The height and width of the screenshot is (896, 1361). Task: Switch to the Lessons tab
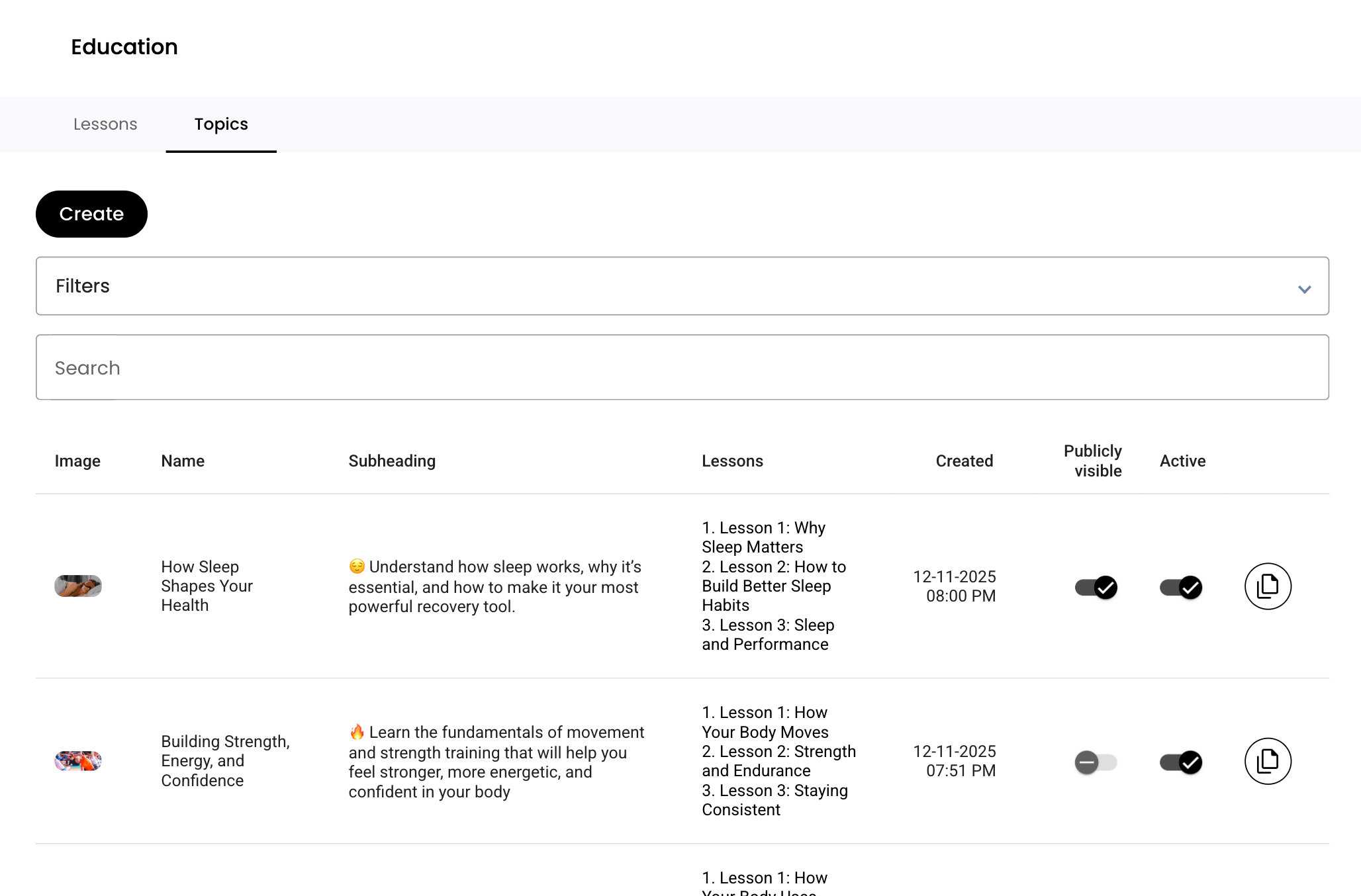[105, 124]
